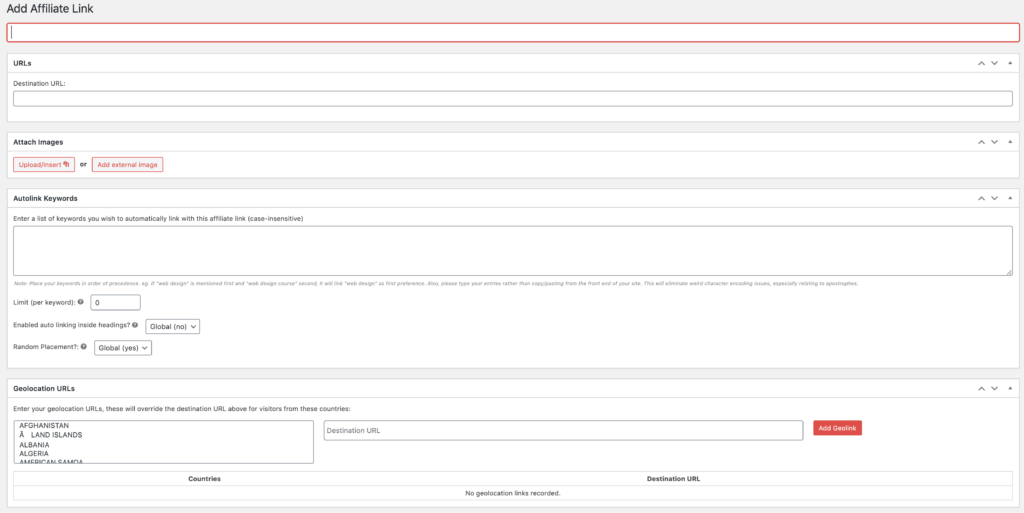Screen dimensions: 1024x513
Task: Focus the autolink keywords textarea
Action: tap(513, 251)
